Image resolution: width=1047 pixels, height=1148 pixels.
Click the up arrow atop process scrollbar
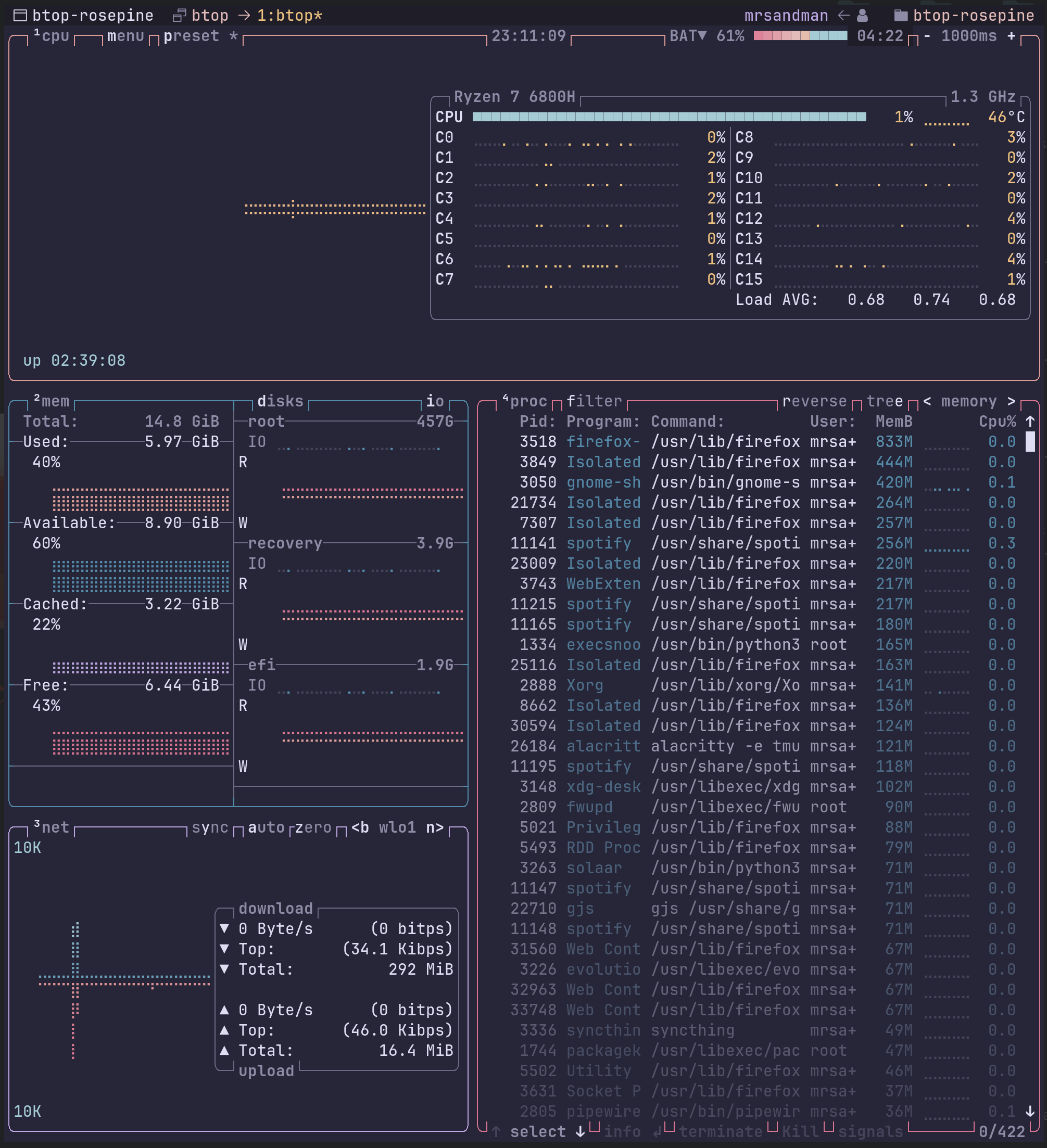point(1030,422)
